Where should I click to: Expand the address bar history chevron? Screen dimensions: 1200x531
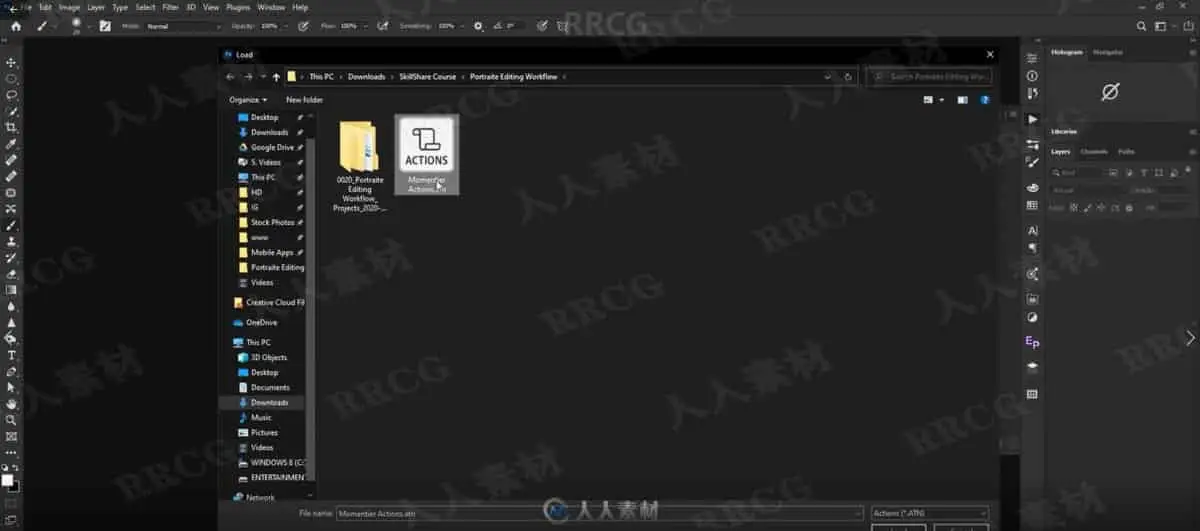coord(827,76)
